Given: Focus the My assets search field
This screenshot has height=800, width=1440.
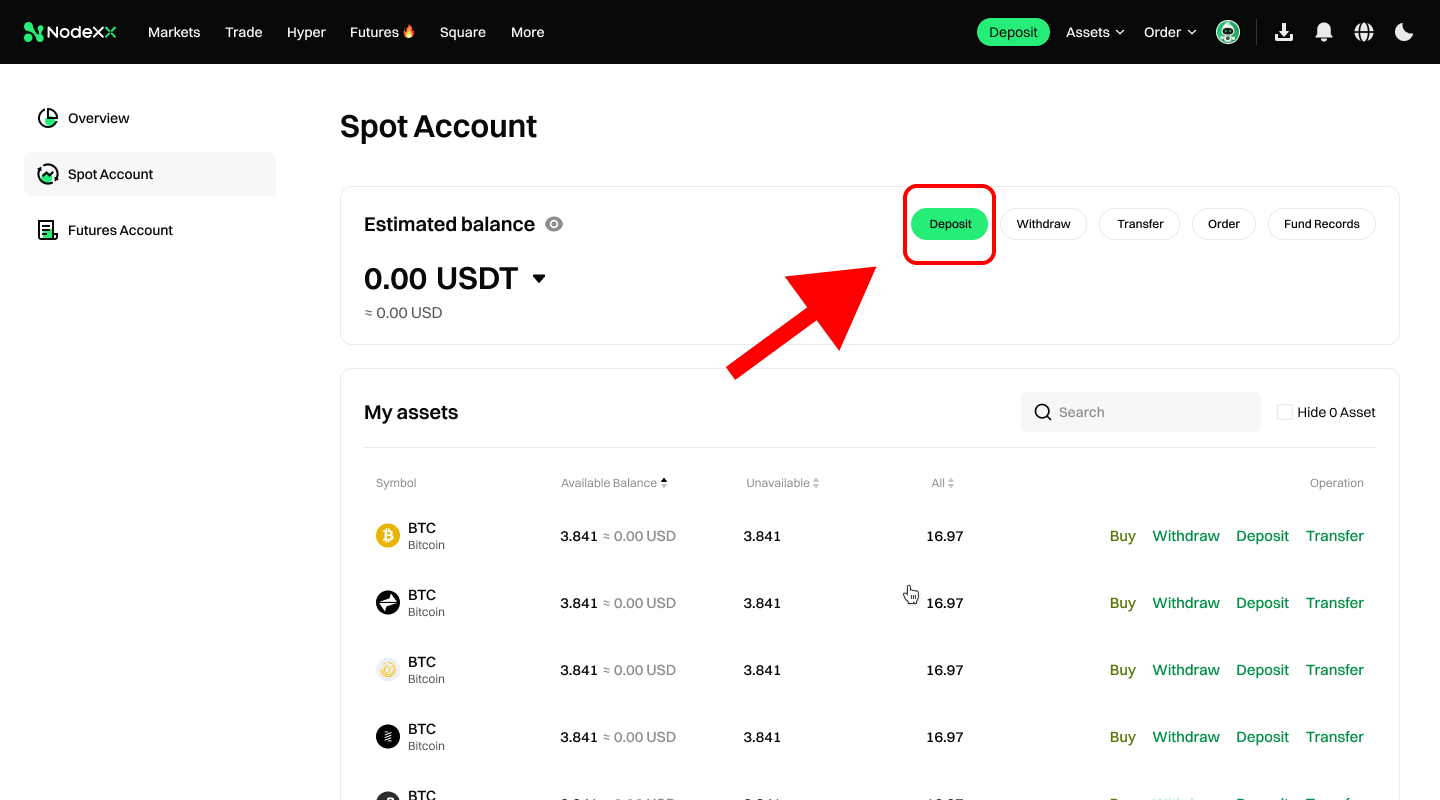Looking at the screenshot, I should (x=1141, y=412).
